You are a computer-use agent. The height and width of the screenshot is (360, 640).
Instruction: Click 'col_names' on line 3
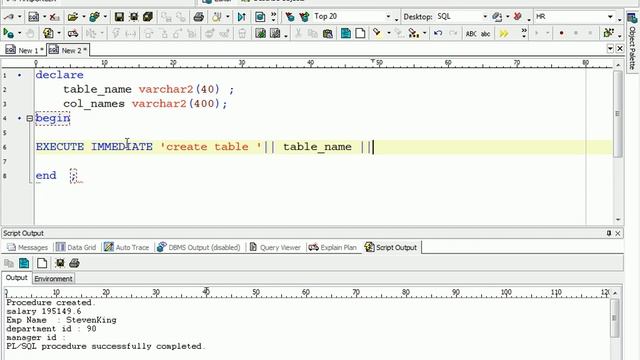(x=94, y=104)
